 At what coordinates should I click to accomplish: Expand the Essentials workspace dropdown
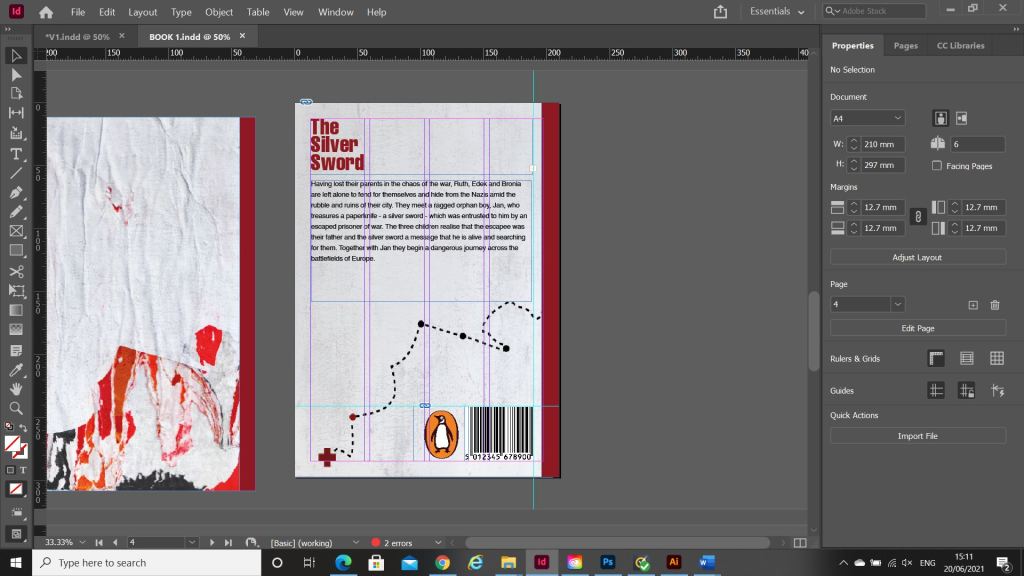[x=778, y=12]
